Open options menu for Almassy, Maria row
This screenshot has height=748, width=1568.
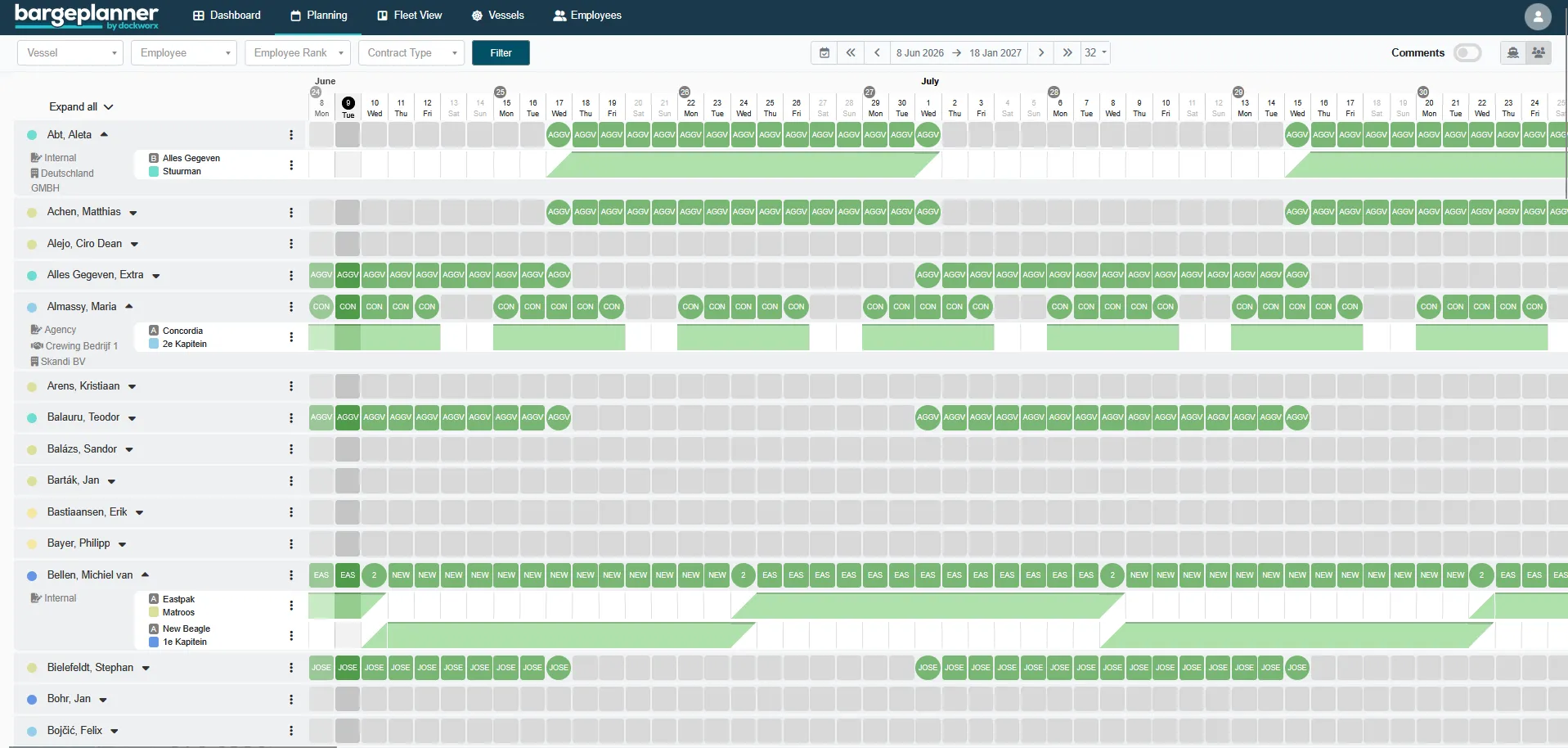(291, 307)
